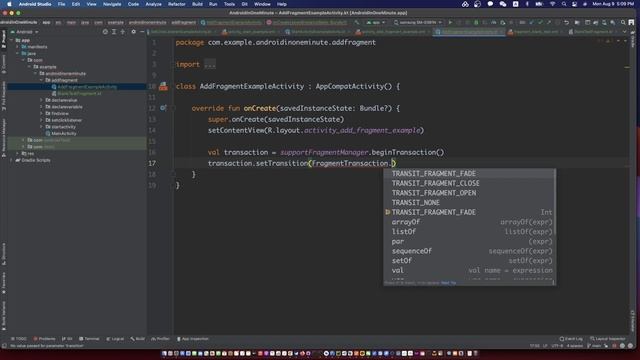The height and width of the screenshot is (360, 640).
Task: Select TRANSIT_FRAGMENT_CLOSE from the completion list
Action: point(469,183)
